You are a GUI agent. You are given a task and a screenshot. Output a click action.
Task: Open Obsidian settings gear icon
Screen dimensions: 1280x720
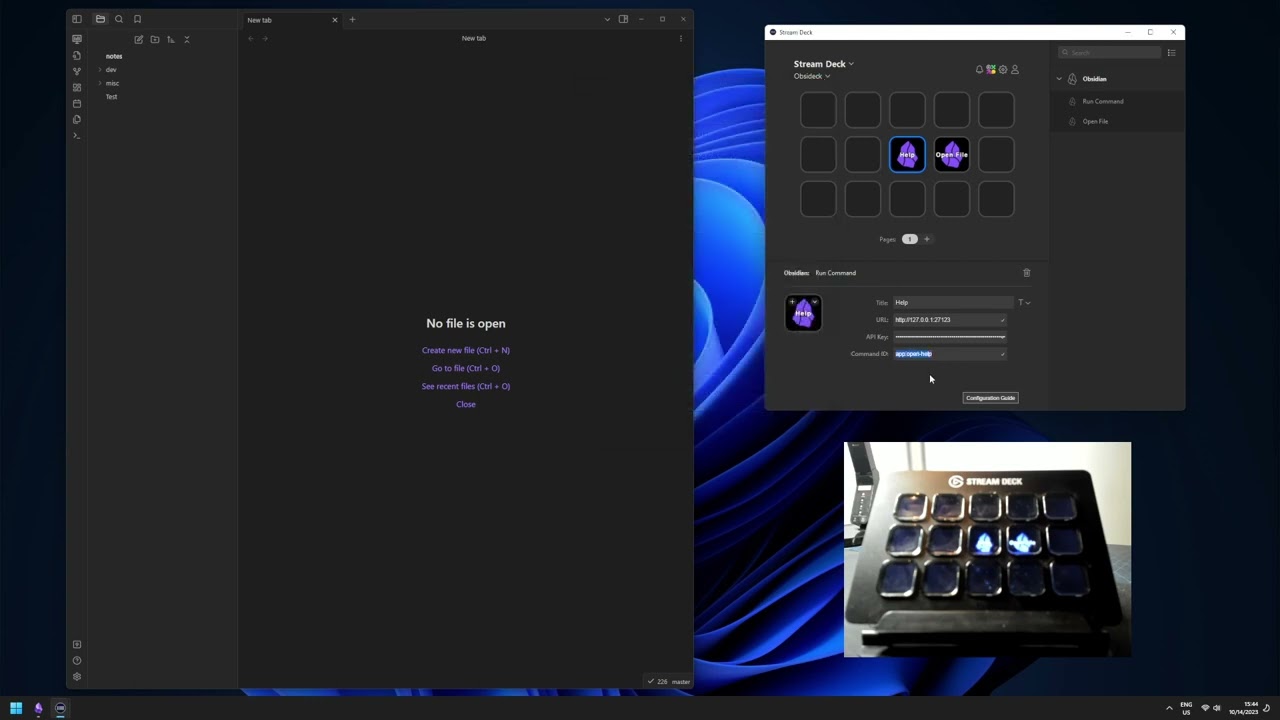point(77,677)
